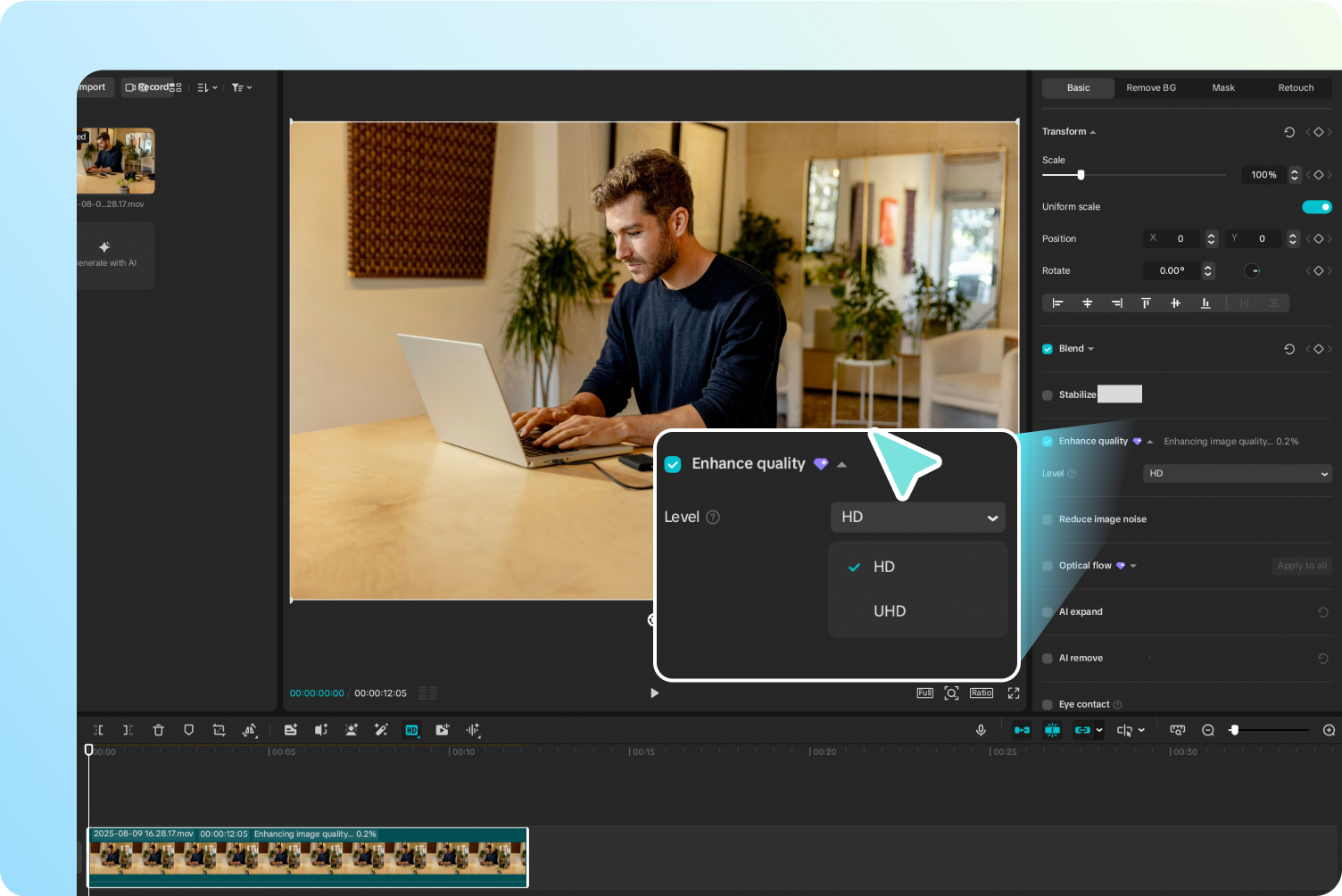
Task: Click the Scale 100% stepper arrows
Action: click(x=1295, y=175)
